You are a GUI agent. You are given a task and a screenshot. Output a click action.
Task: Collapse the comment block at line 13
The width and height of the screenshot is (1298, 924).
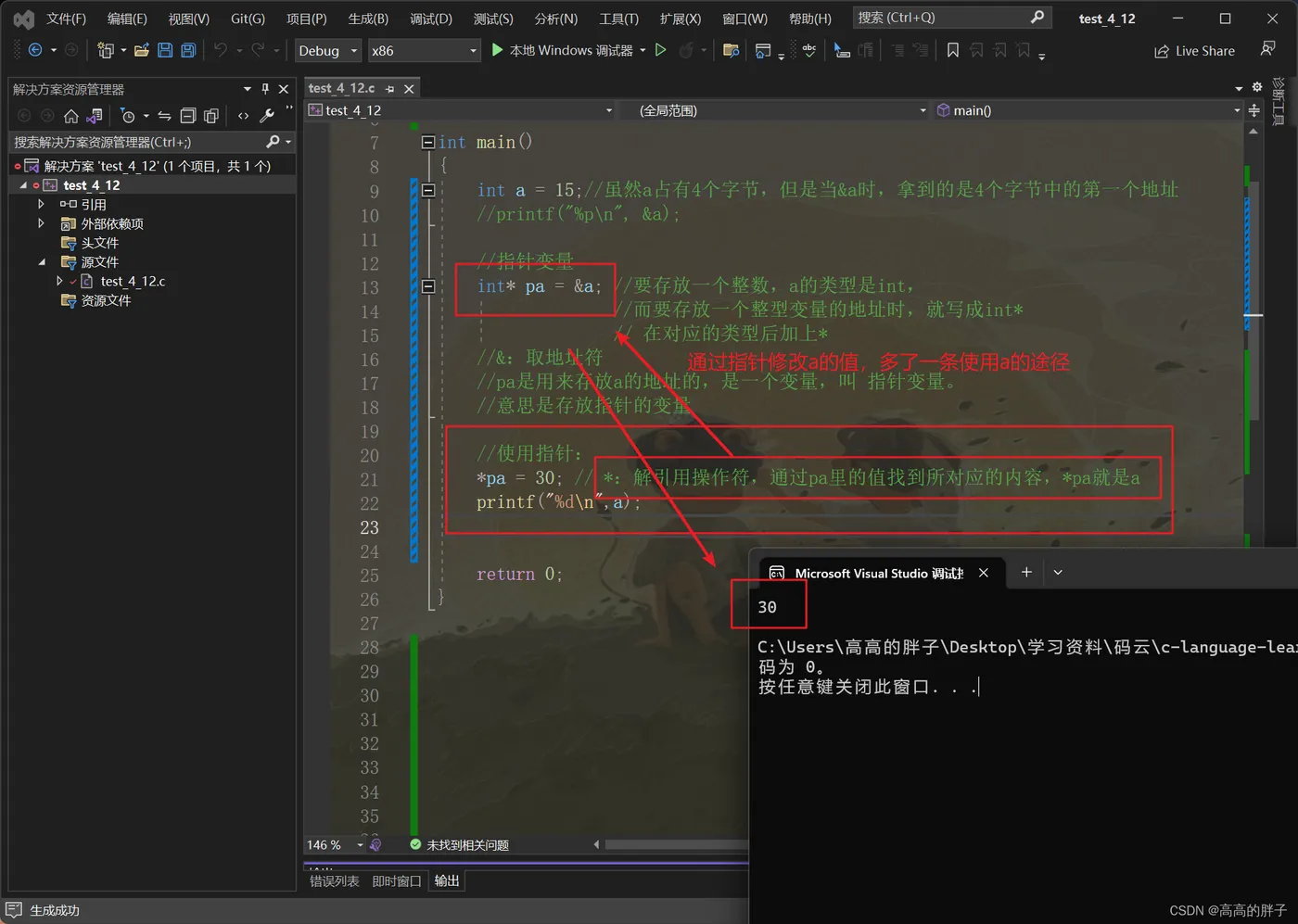pyautogui.click(x=427, y=286)
